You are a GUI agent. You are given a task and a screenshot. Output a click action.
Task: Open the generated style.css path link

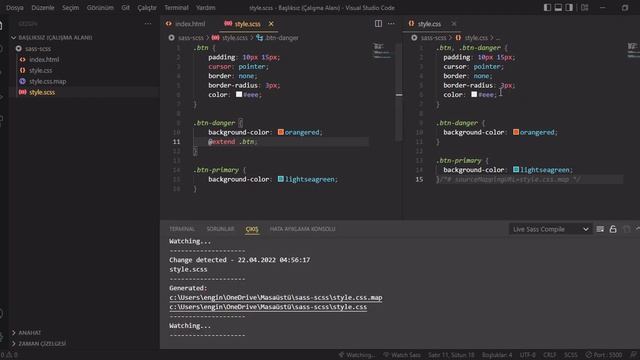pyautogui.click(x=268, y=307)
